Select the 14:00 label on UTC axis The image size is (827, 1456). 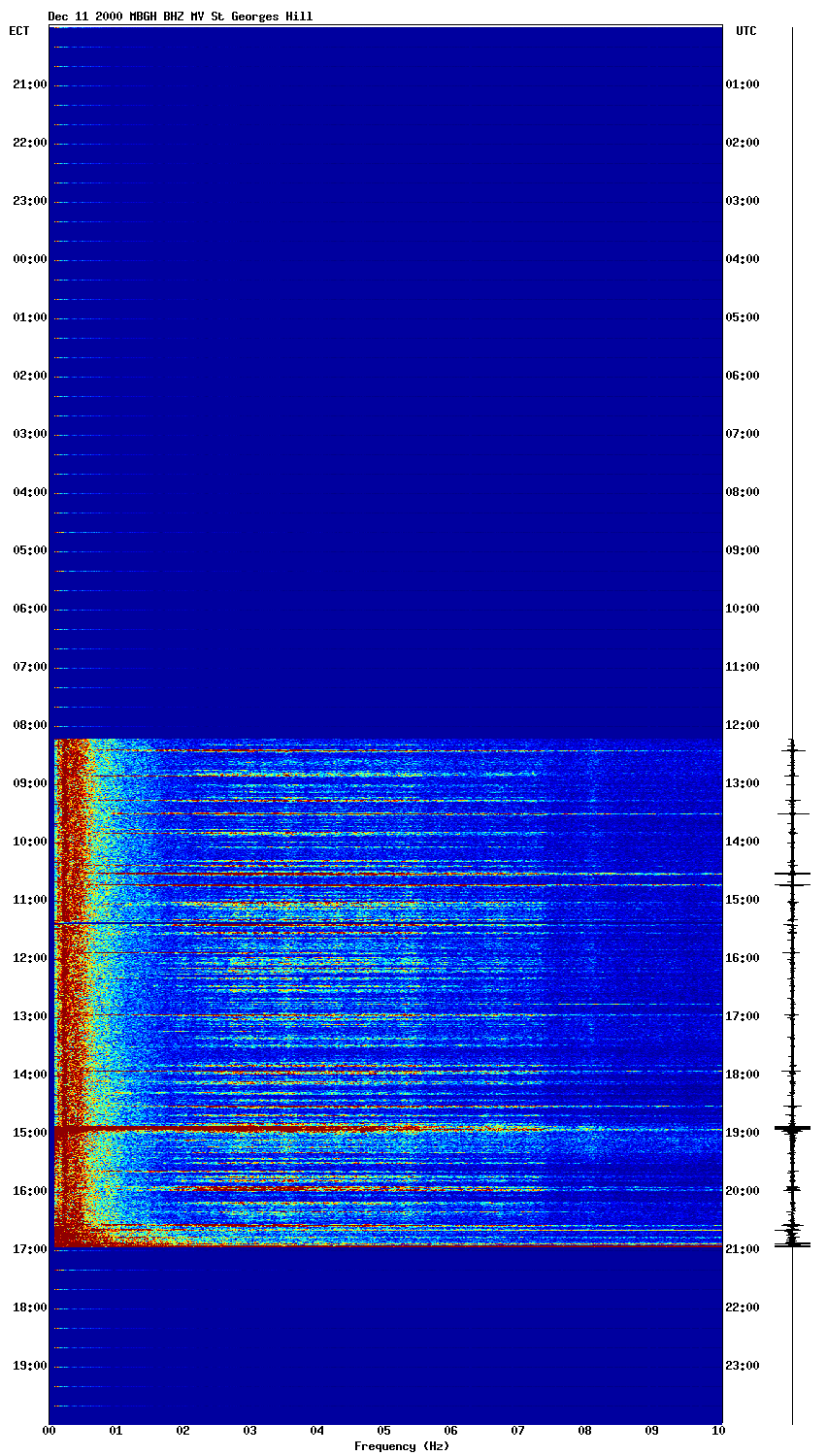(x=743, y=842)
